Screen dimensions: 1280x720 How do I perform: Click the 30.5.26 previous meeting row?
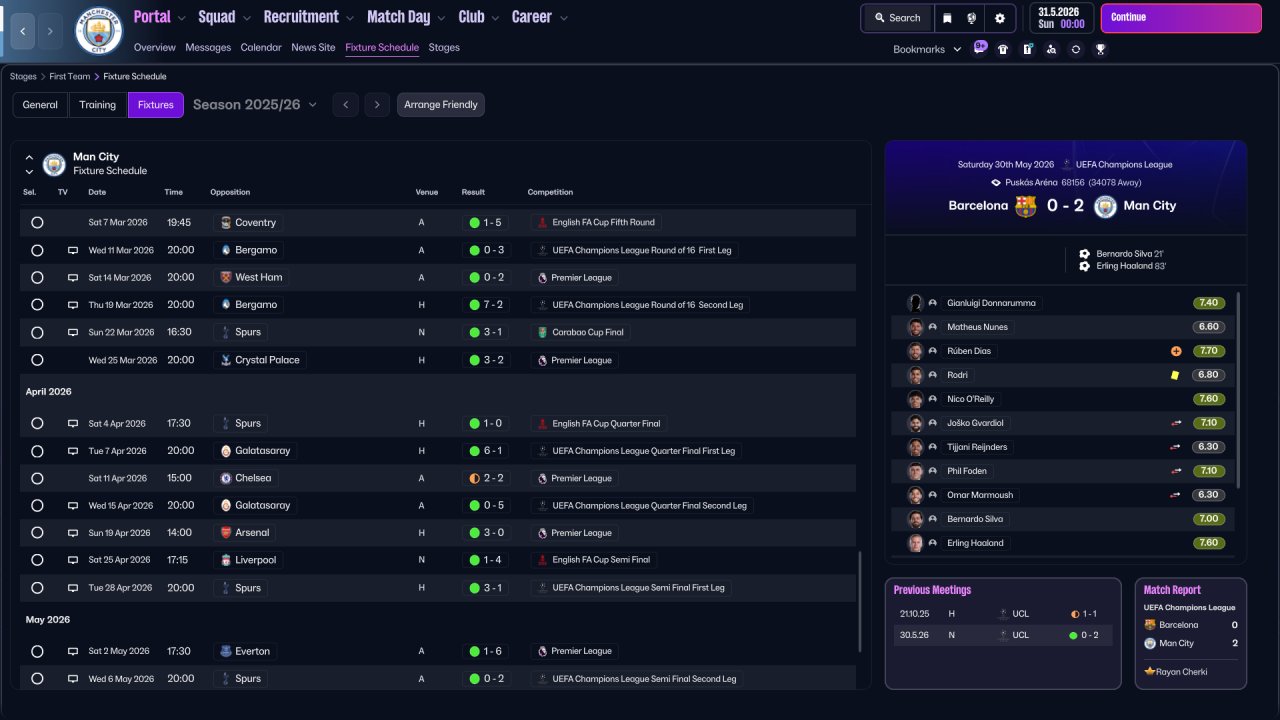1003,635
